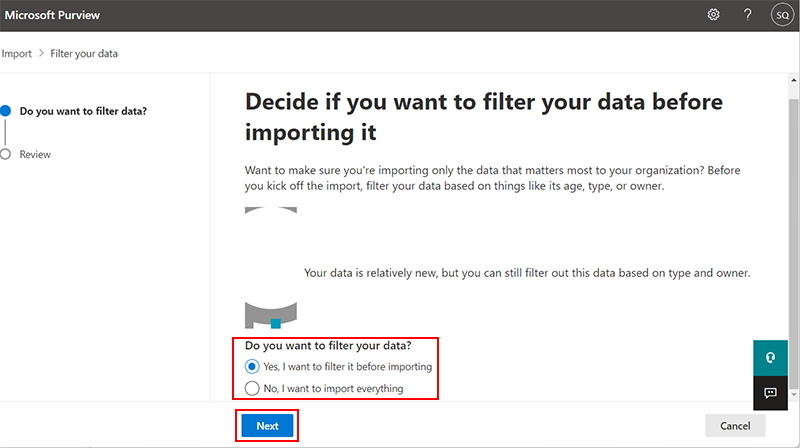Click the help question mark icon
The width and height of the screenshot is (800, 448).
coord(747,15)
